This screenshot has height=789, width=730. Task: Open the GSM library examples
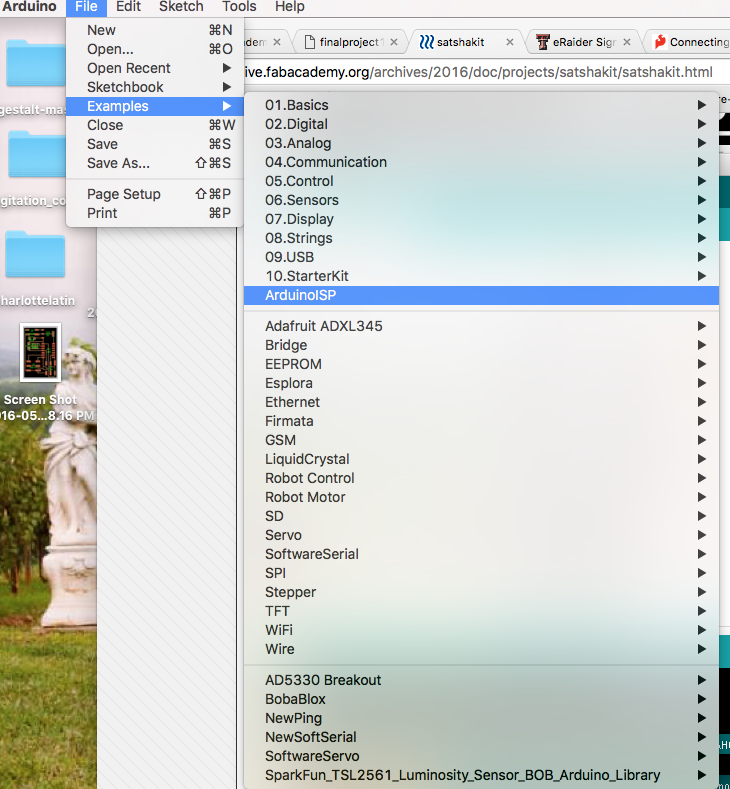tap(481, 440)
